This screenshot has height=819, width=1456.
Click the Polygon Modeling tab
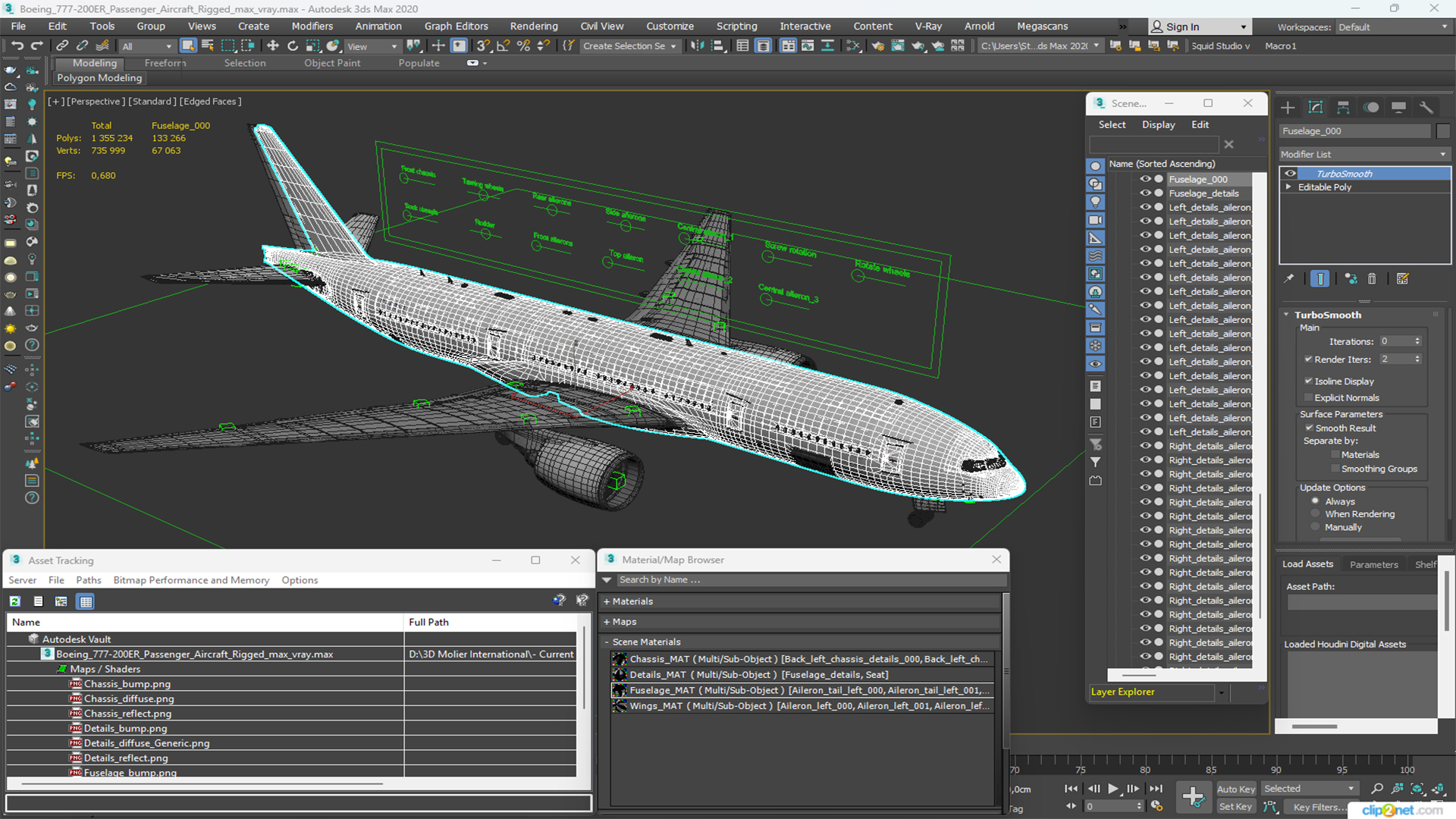101,78
